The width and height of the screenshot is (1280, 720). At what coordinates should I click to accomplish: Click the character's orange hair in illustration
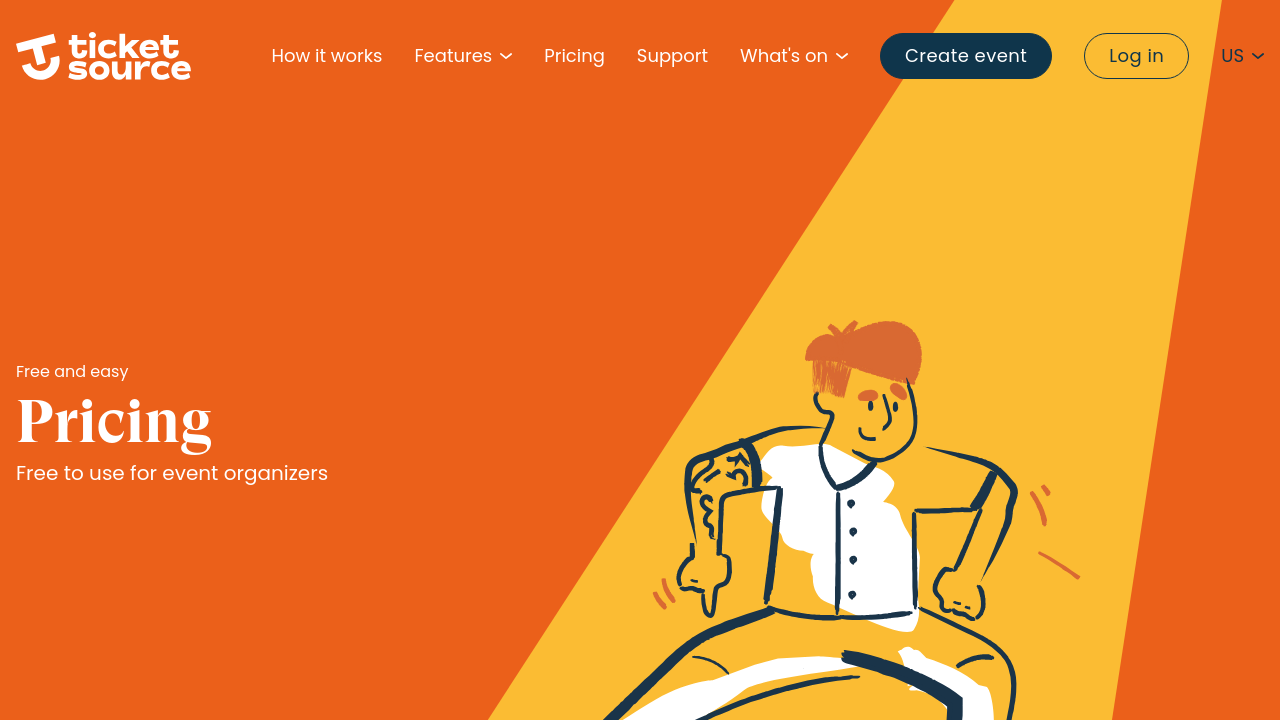pos(864,354)
